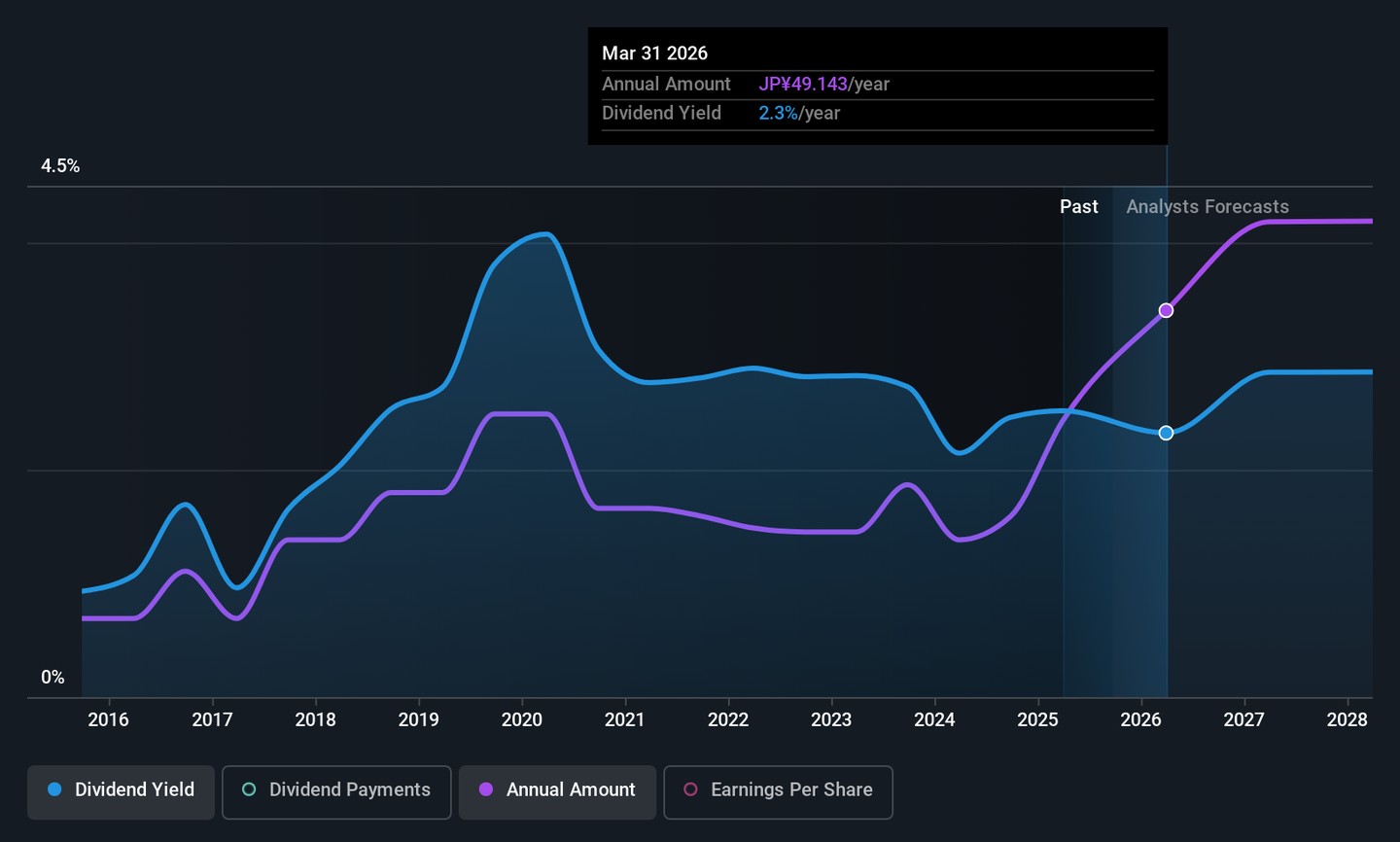
Task: Toggle the Dividend Yield legend button
Action: click(121, 791)
